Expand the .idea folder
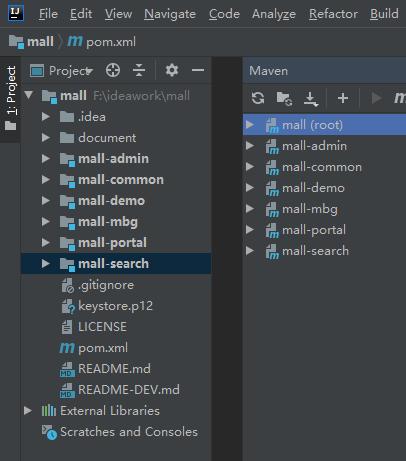The image size is (406, 461). coord(46,117)
